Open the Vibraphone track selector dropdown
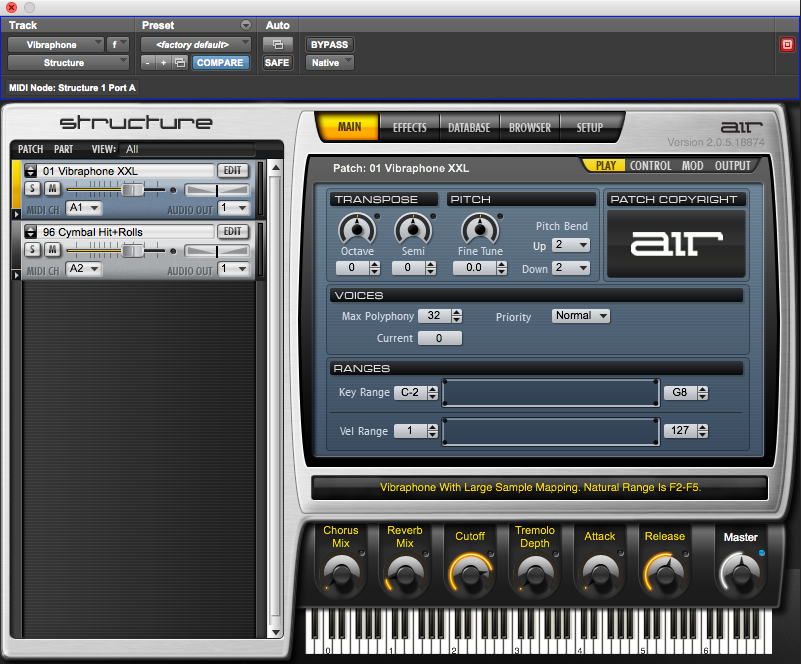 (x=56, y=44)
